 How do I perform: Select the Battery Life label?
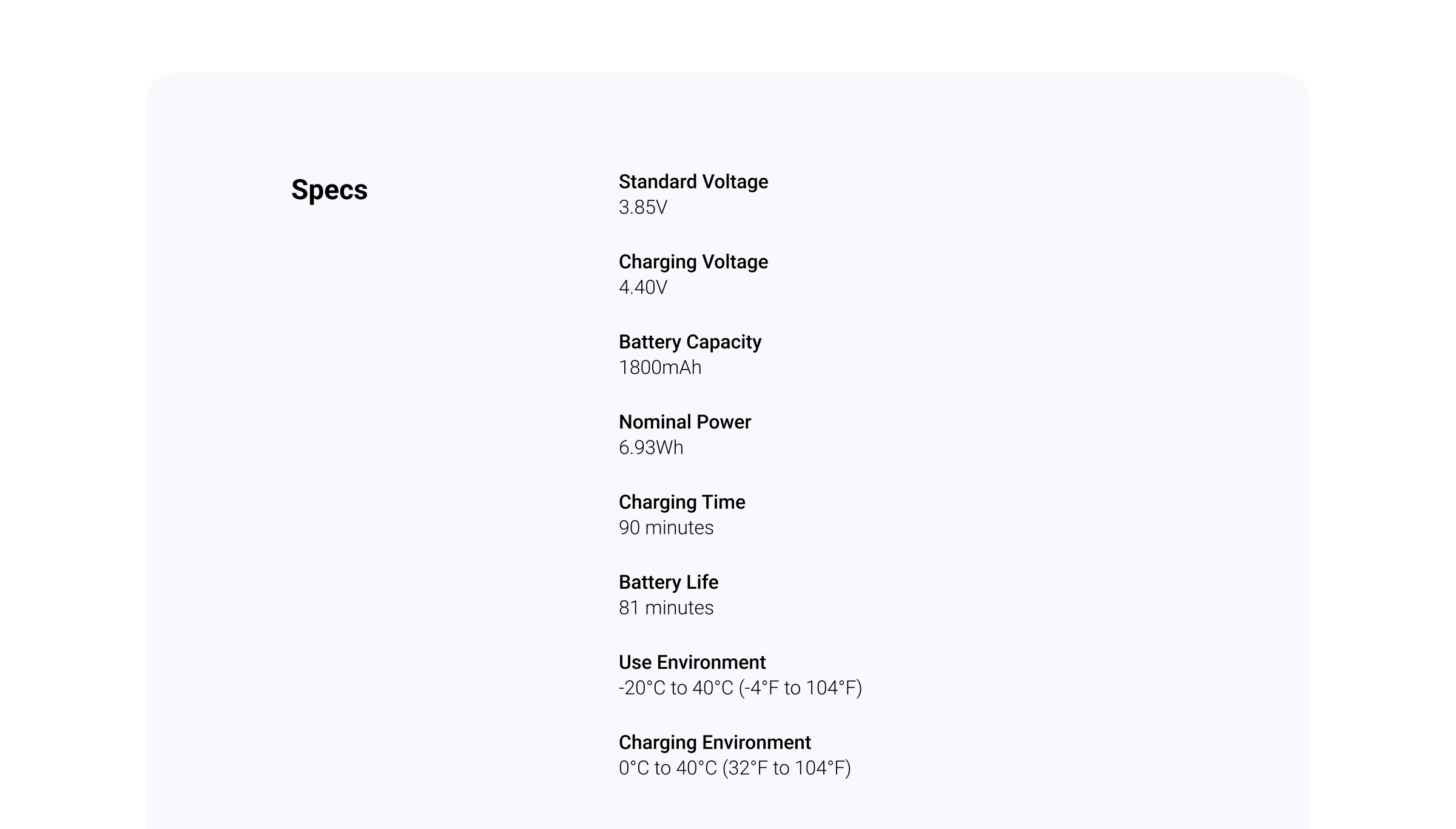pyautogui.click(x=669, y=582)
